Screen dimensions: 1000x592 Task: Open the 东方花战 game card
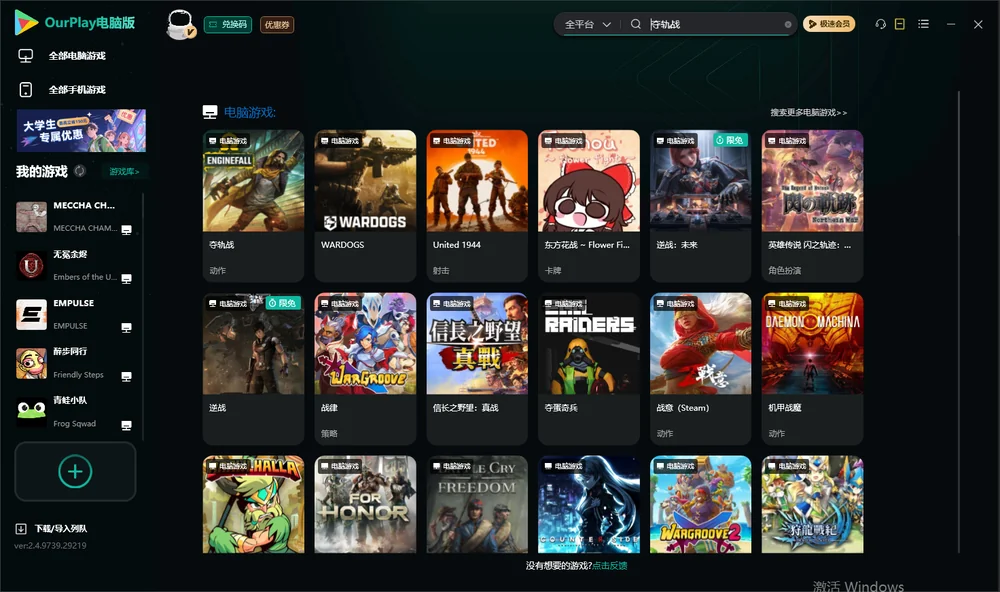(589, 205)
